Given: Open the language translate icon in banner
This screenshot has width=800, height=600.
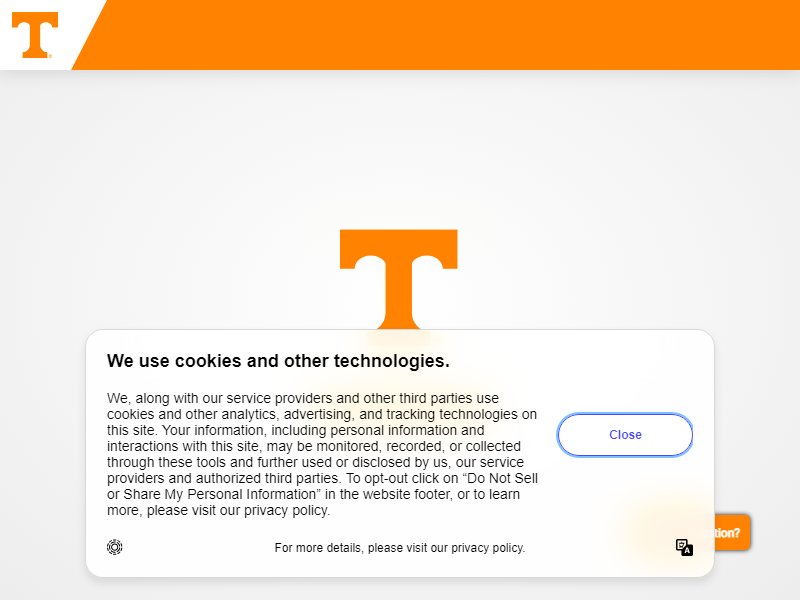Looking at the screenshot, I should [x=684, y=547].
